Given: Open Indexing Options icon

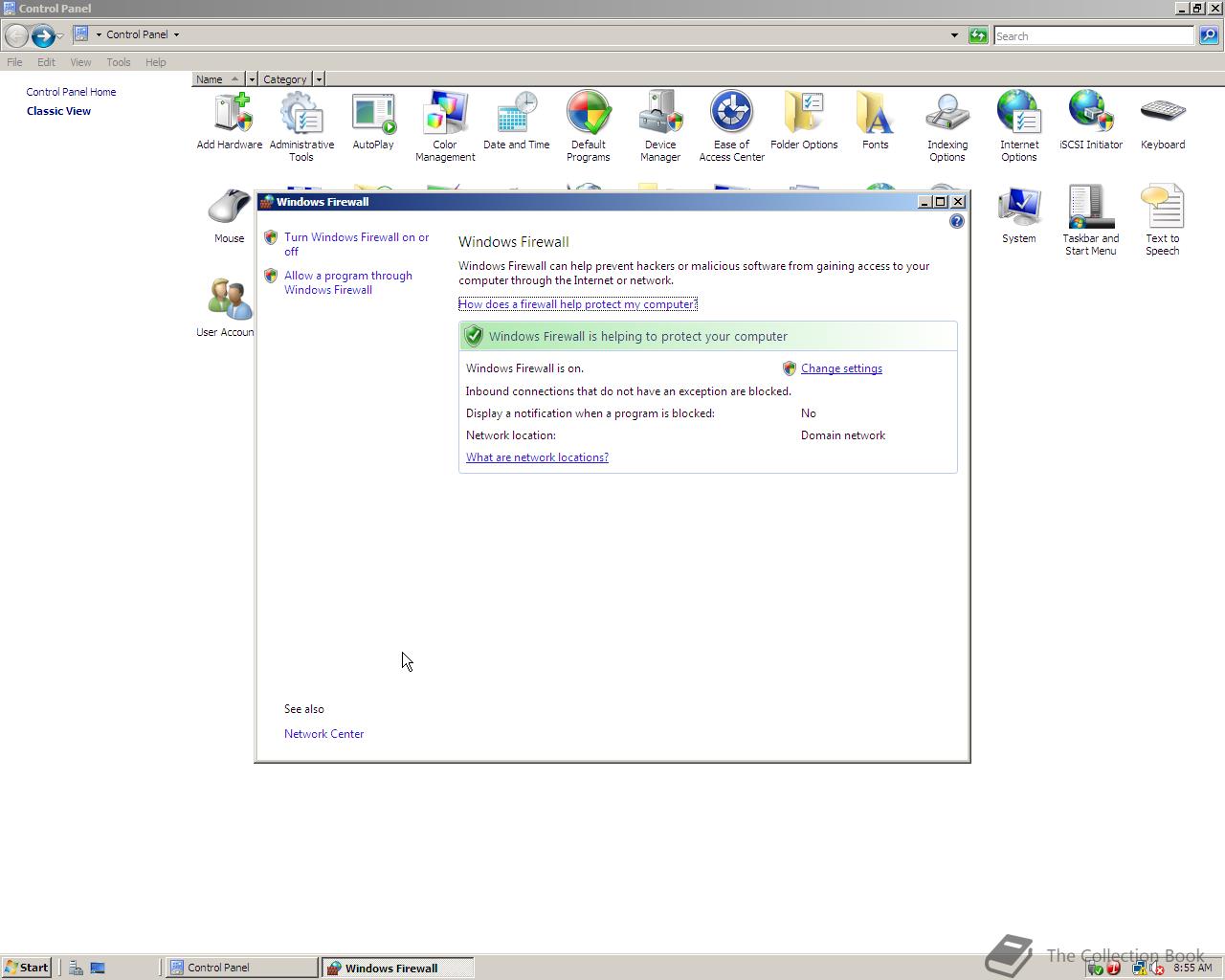Looking at the screenshot, I should (x=947, y=127).
